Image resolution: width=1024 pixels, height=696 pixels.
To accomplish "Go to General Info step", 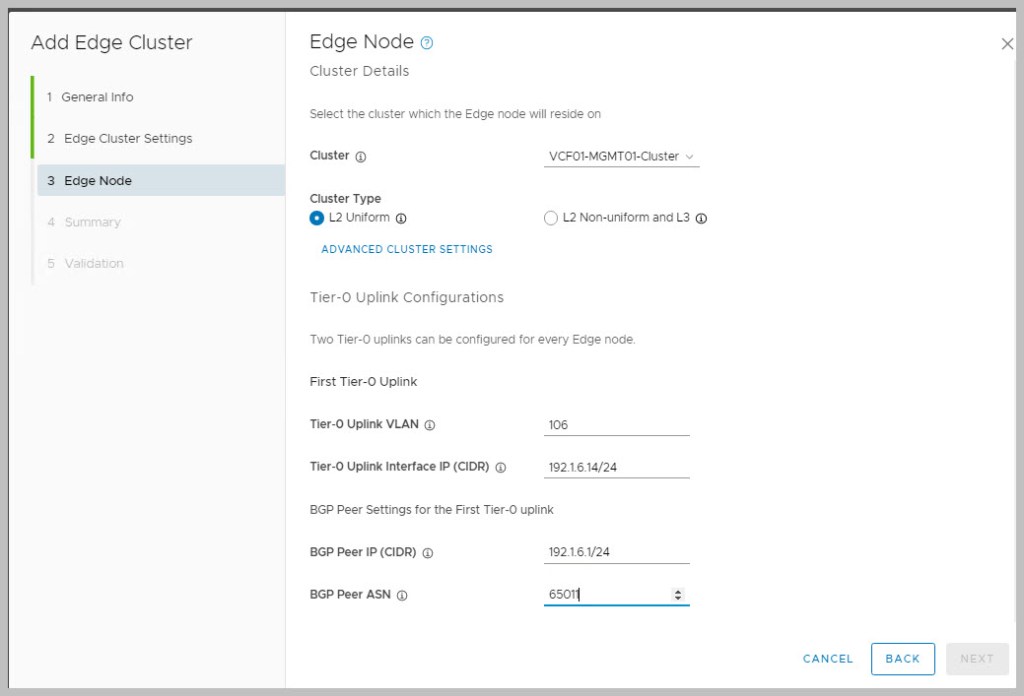I will [97, 97].
